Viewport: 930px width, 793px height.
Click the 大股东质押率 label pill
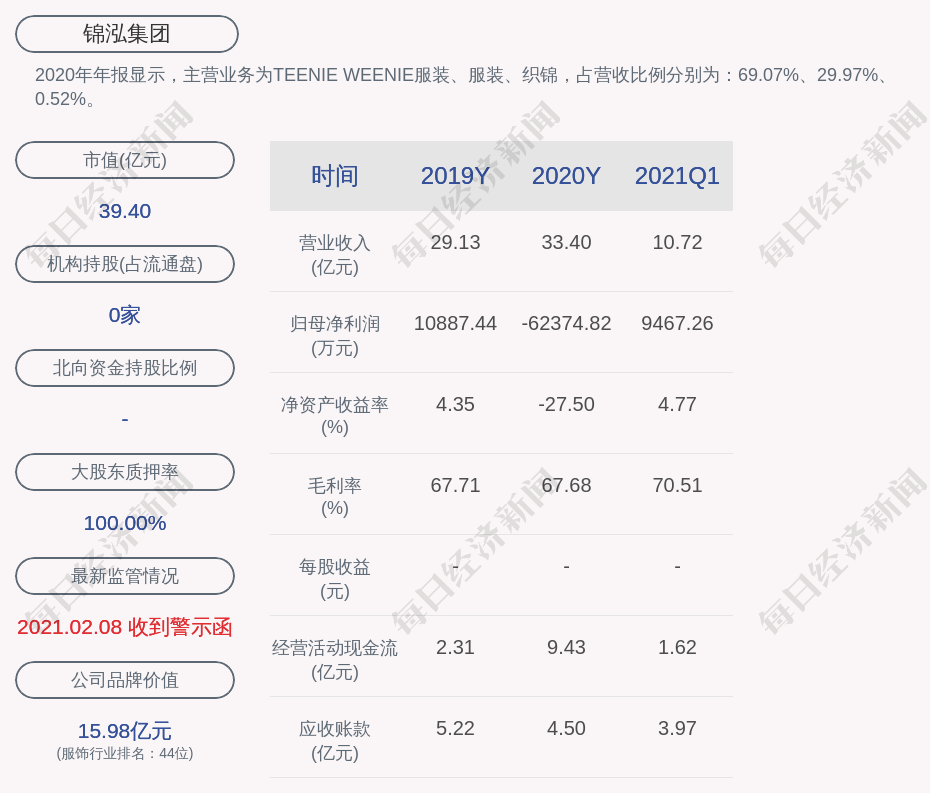[x=125, y=472]
